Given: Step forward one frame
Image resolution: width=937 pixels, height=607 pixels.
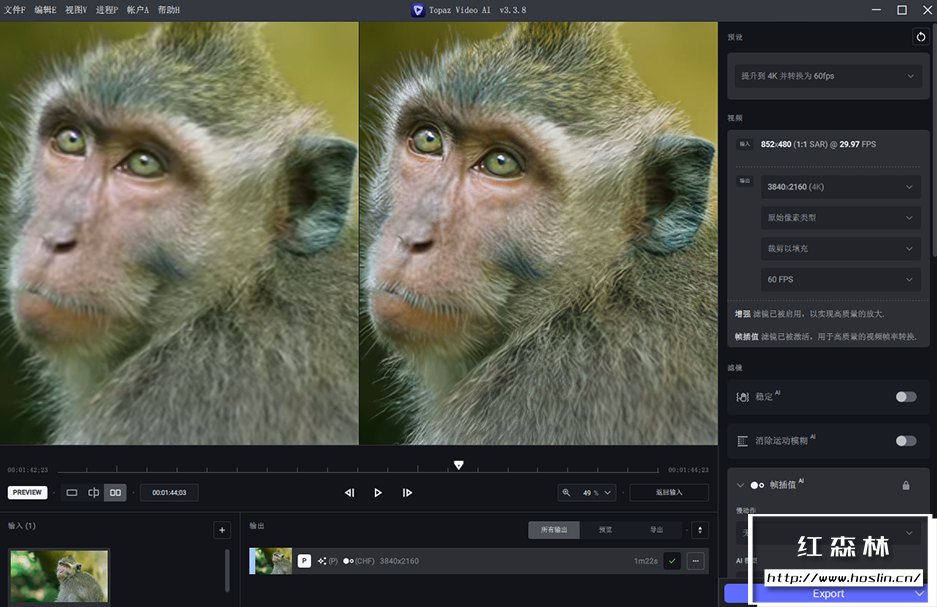Looking at the screenshot, I should (407, 493).
